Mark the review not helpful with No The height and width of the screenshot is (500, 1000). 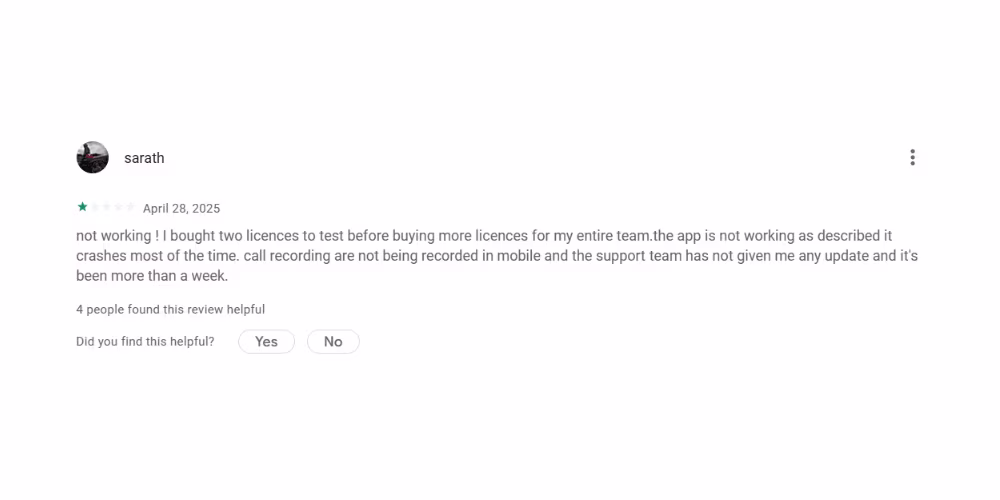(333, 342)
